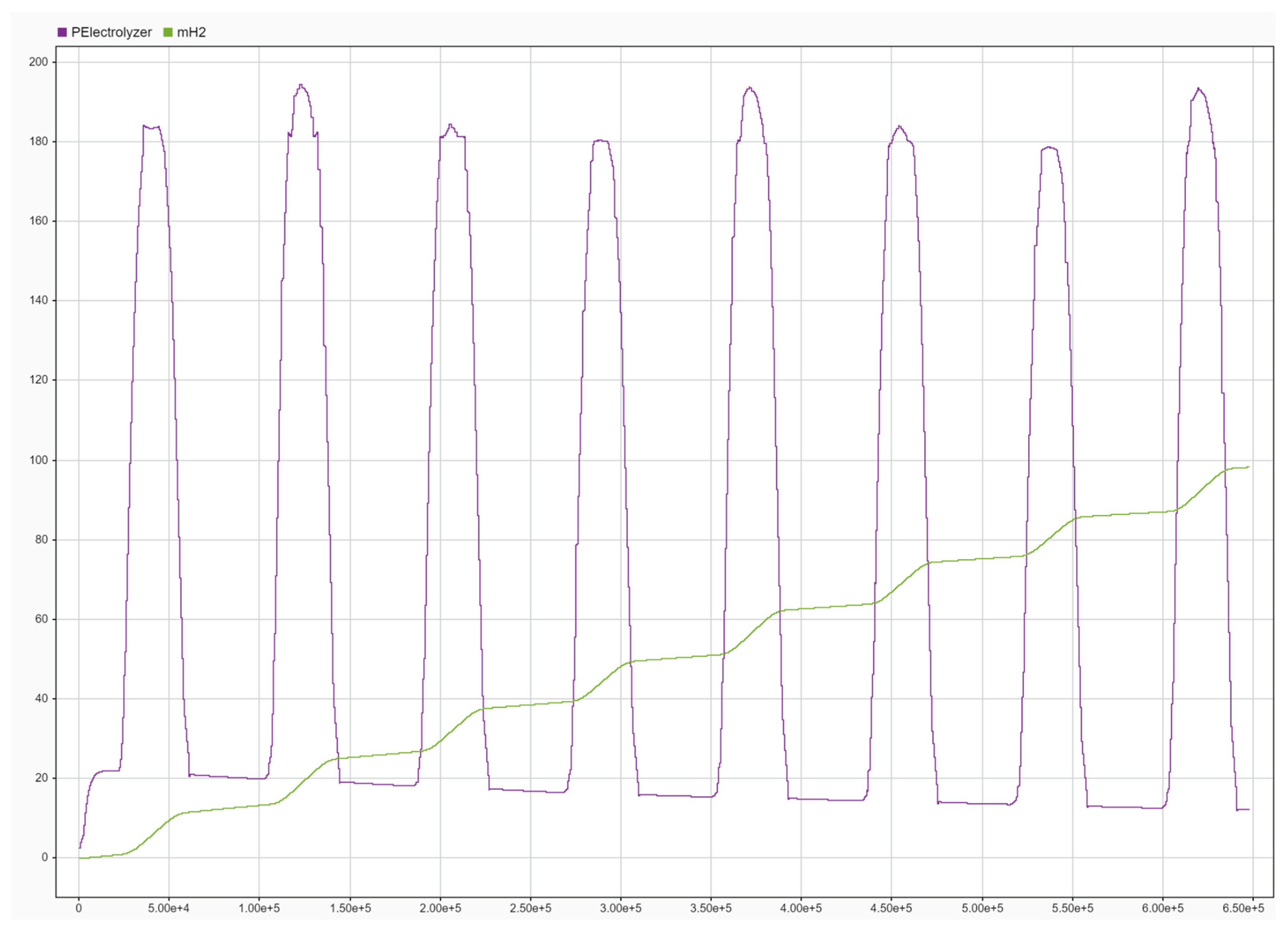Viewport: 1288px width, 930px height.
Task: Click the y-axis label 120
Action: click(x=39, y=380)
